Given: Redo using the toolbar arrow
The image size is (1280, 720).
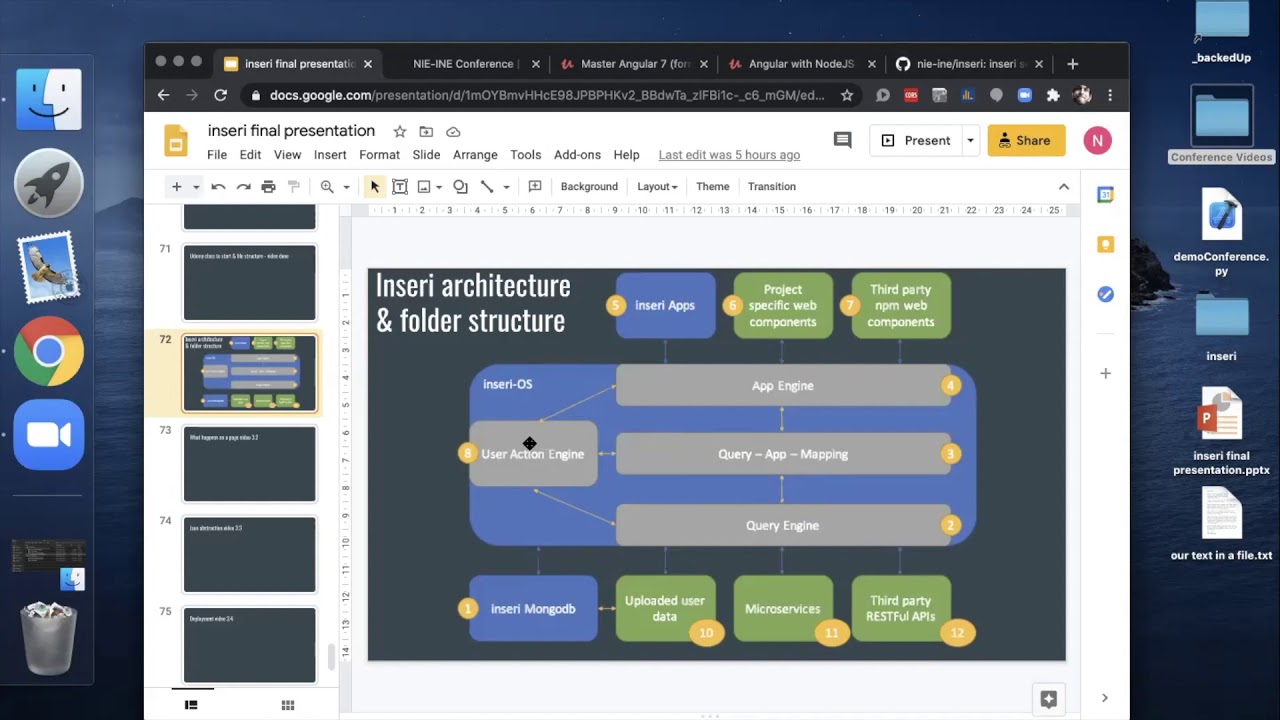Looking at the screenshot, I should 243,187.
